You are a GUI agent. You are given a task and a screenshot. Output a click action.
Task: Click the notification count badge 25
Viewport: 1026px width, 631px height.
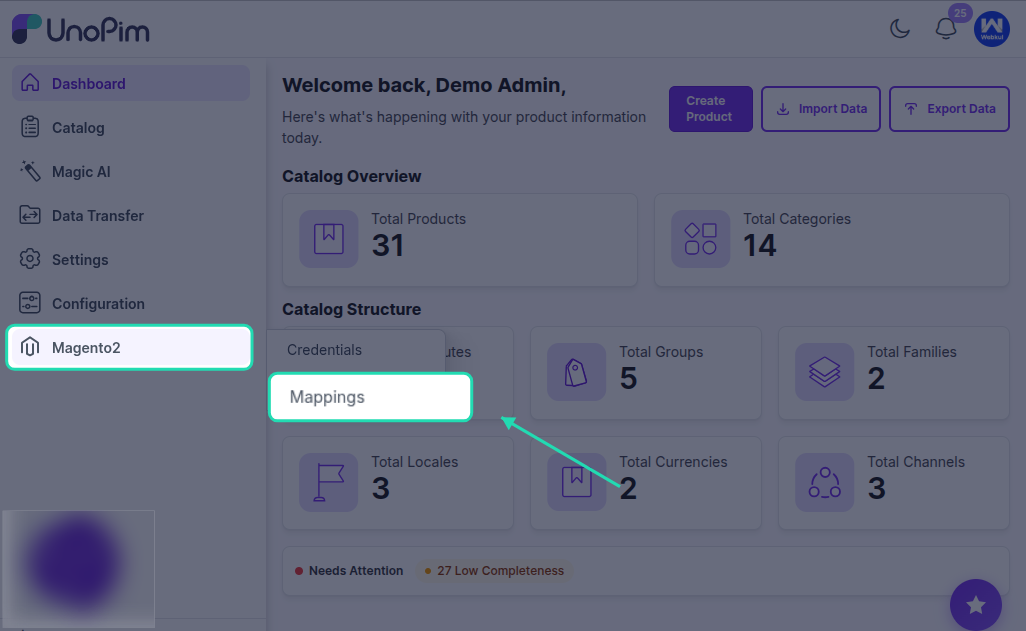pyautogui.click(x=960, y=13)
